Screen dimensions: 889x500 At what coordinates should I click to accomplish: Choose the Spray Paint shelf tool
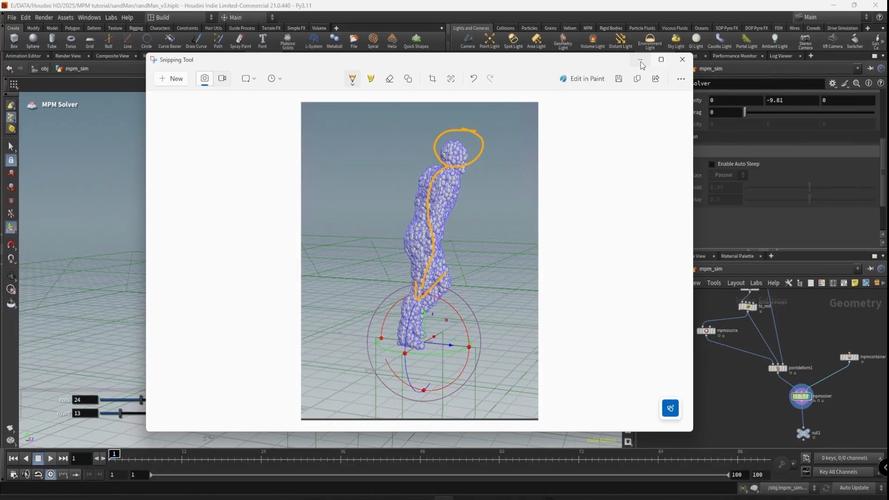point(240,41)
